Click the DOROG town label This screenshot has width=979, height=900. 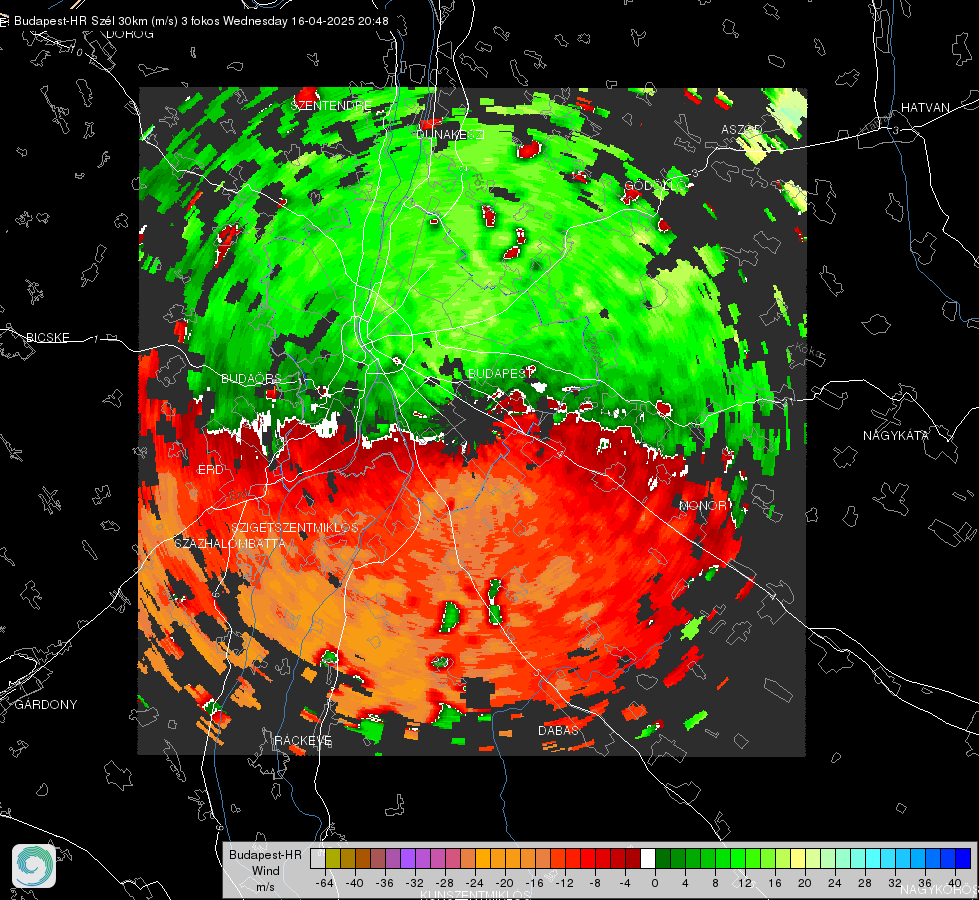pyautogui.click(x=130, y=34)
